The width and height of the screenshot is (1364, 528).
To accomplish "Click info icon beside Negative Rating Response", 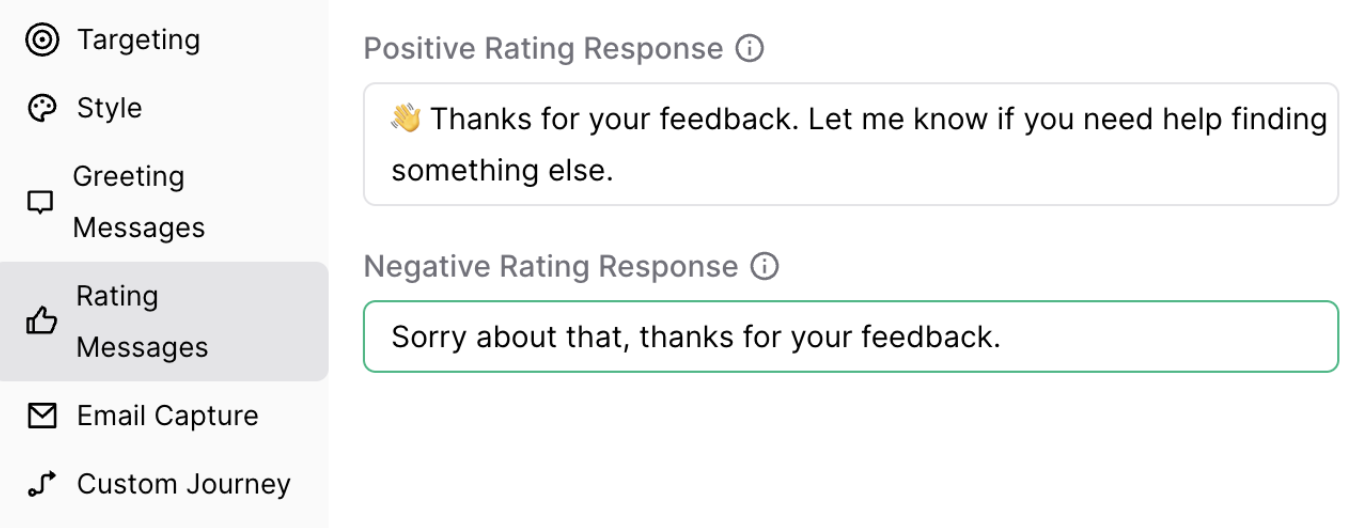I will point(764,266).
